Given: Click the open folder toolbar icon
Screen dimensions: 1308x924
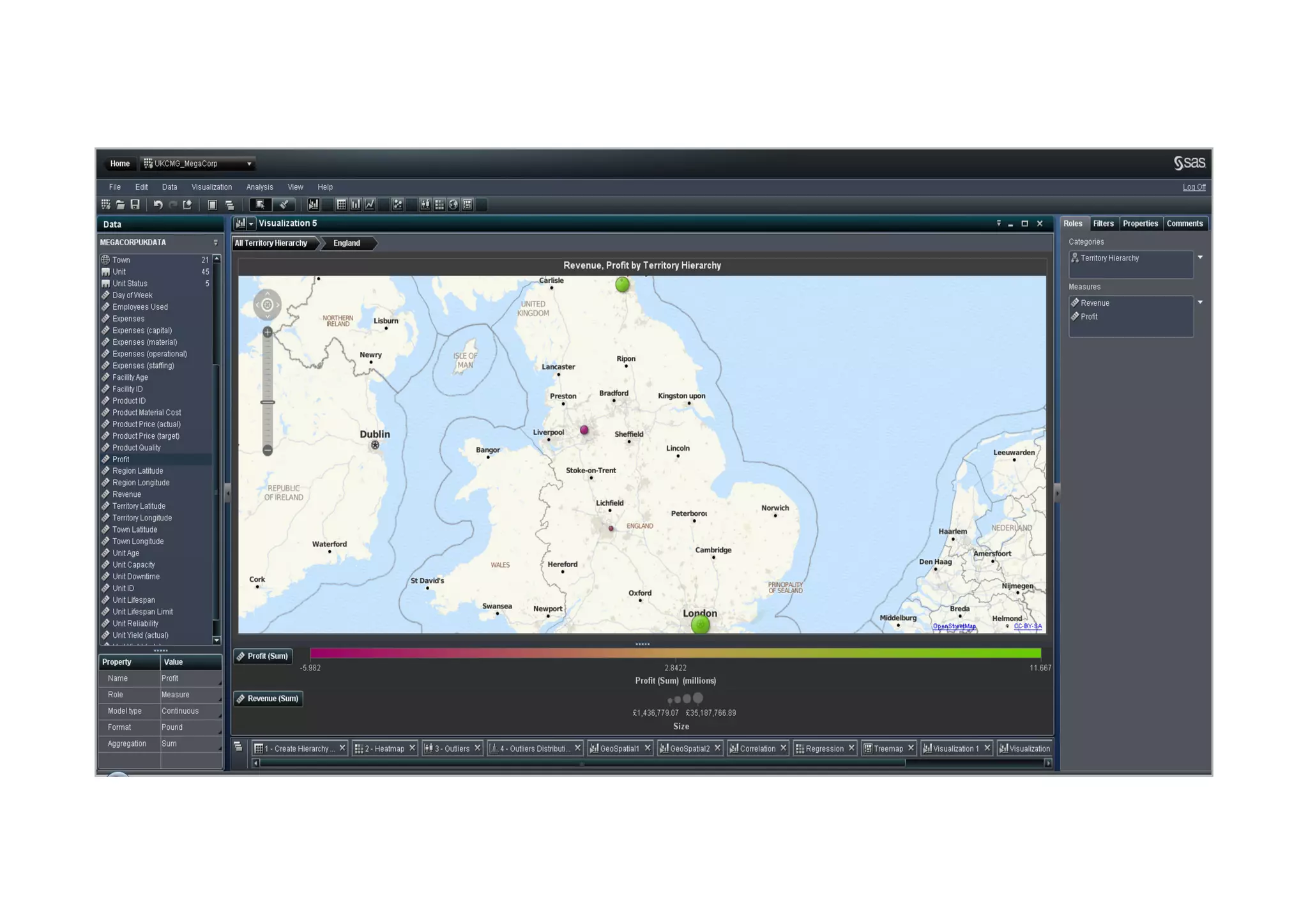Looking at the screenshot, I should click(x=120, y=205).
